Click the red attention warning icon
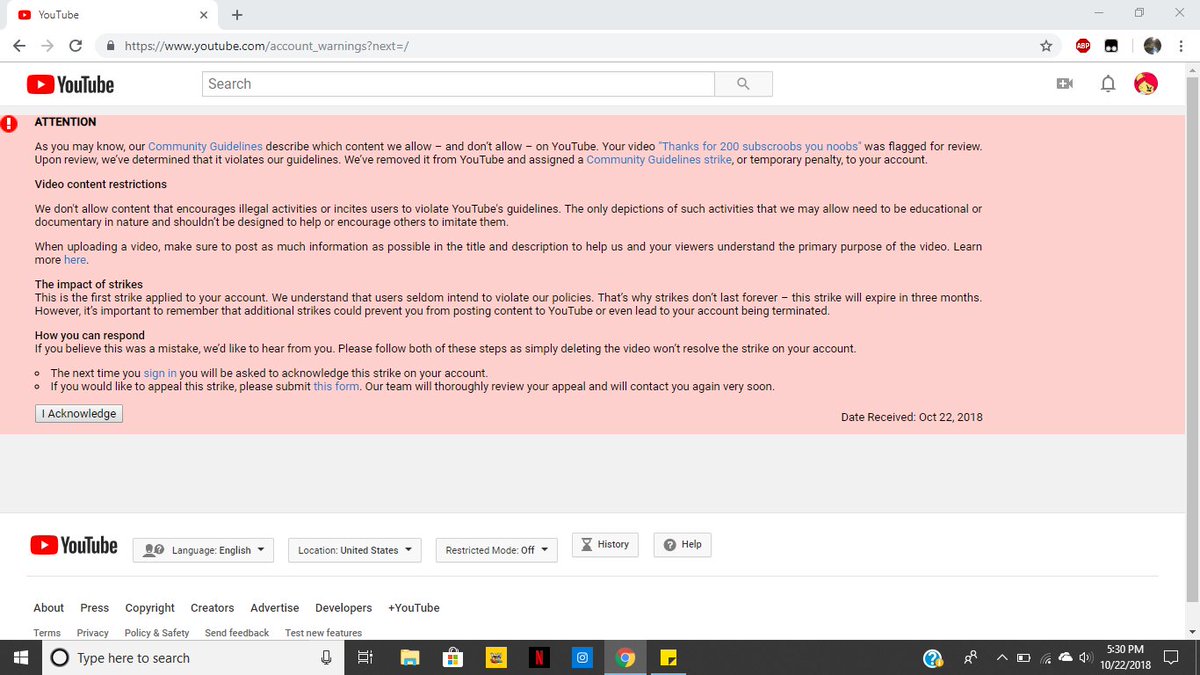This screenshot has width=1200, height=675. [x=9, y=124]
